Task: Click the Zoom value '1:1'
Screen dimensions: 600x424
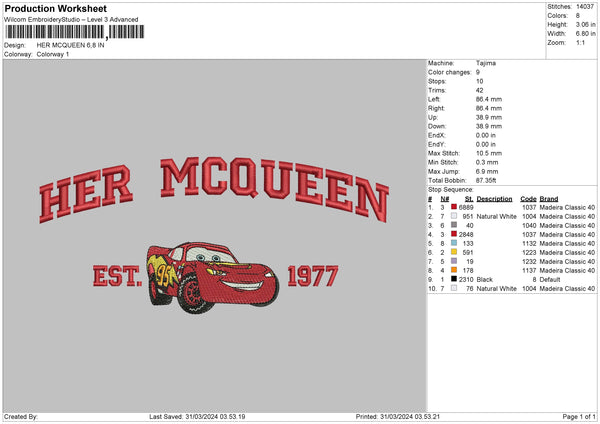Action: [x=580, y=42]
